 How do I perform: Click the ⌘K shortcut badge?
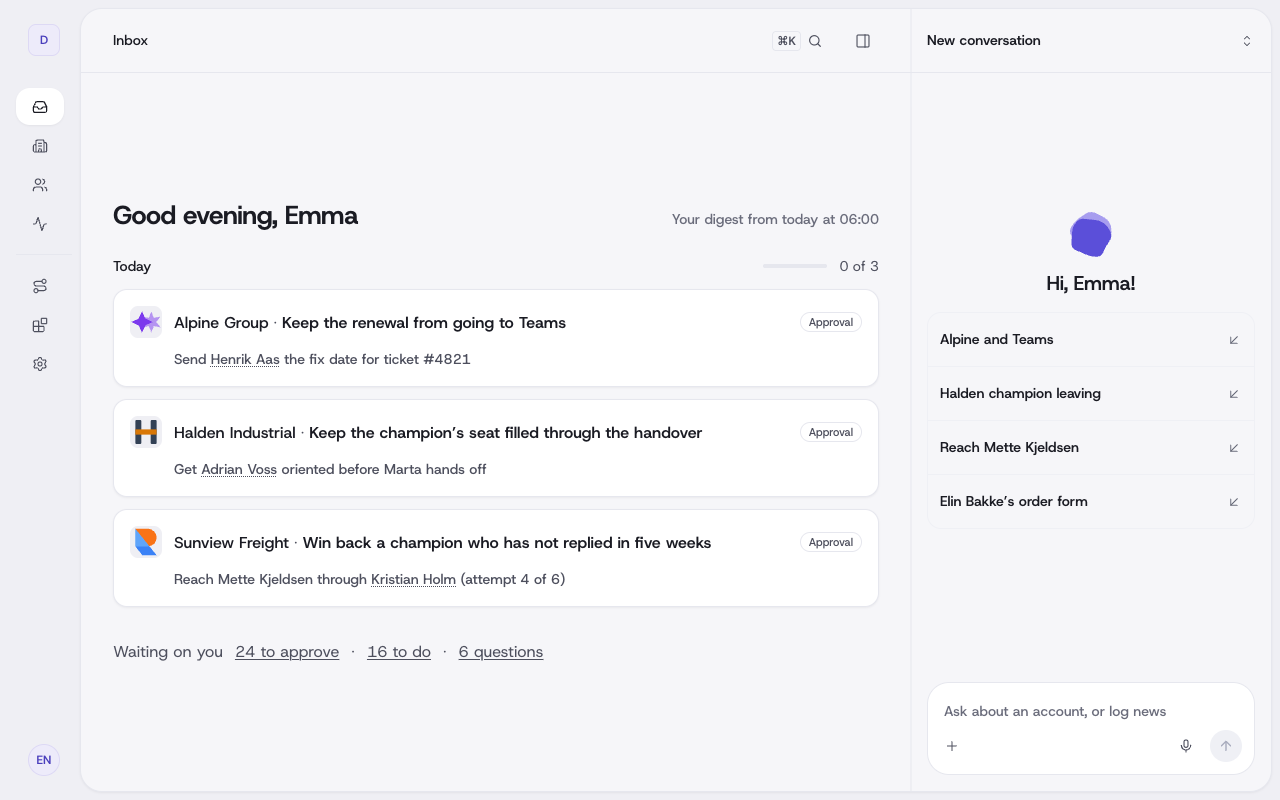786,41
